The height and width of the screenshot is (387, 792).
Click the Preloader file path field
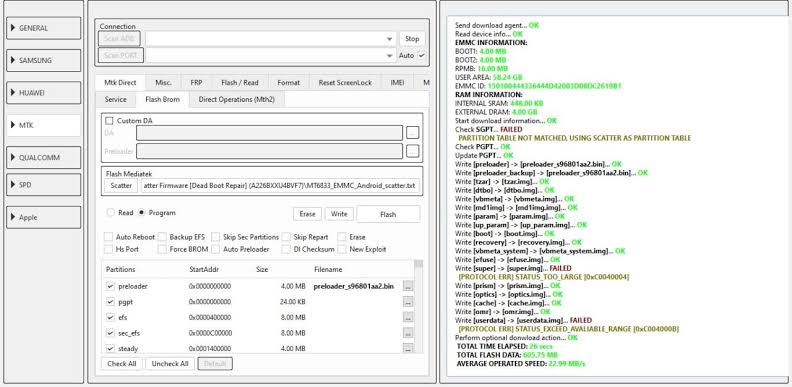tap(269, 151)
